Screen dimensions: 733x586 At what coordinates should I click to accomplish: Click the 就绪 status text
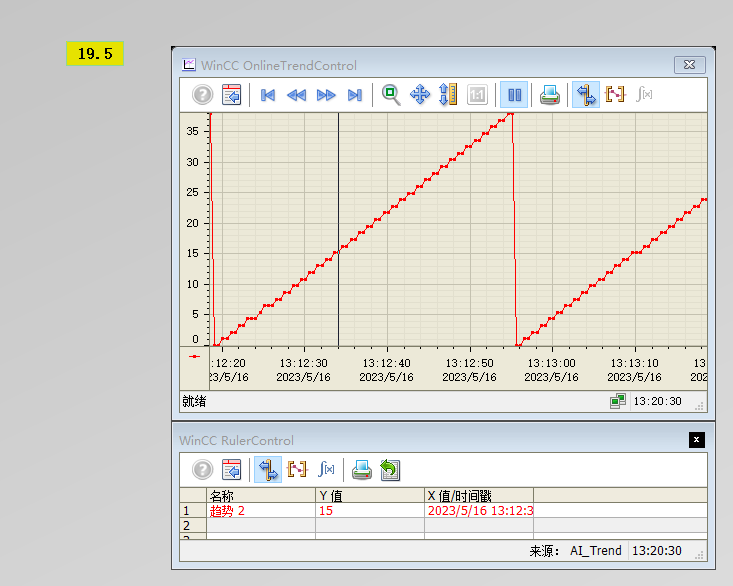[x=194, y=401]
